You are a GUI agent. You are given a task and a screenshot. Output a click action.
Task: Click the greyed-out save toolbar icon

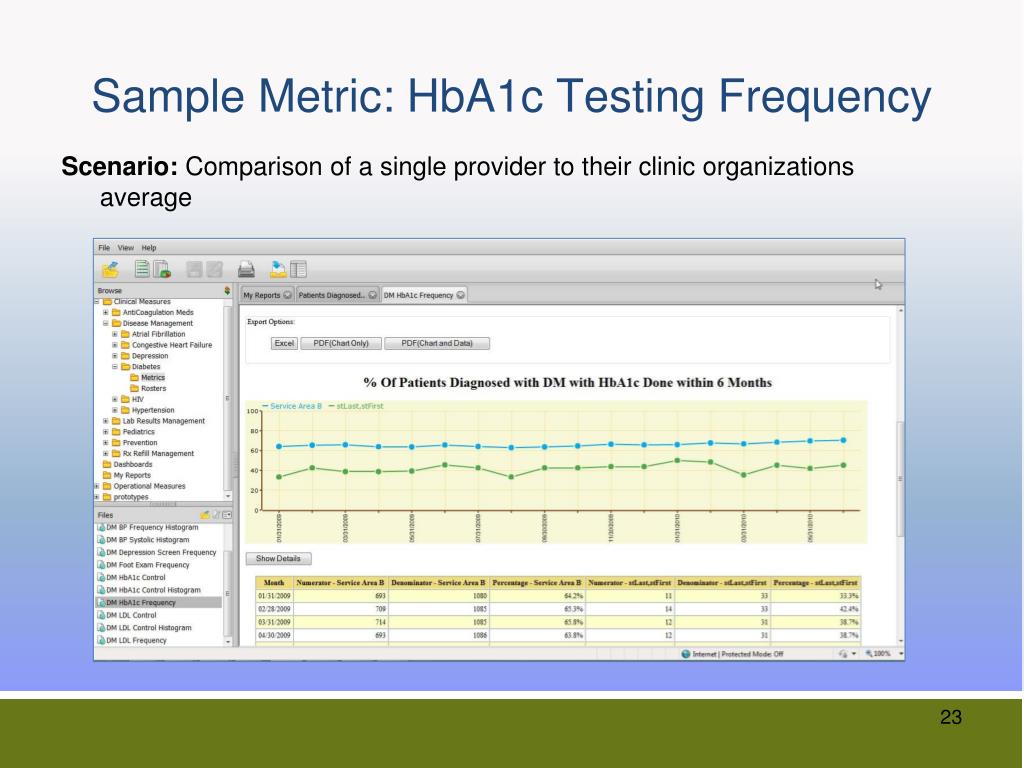194,269
